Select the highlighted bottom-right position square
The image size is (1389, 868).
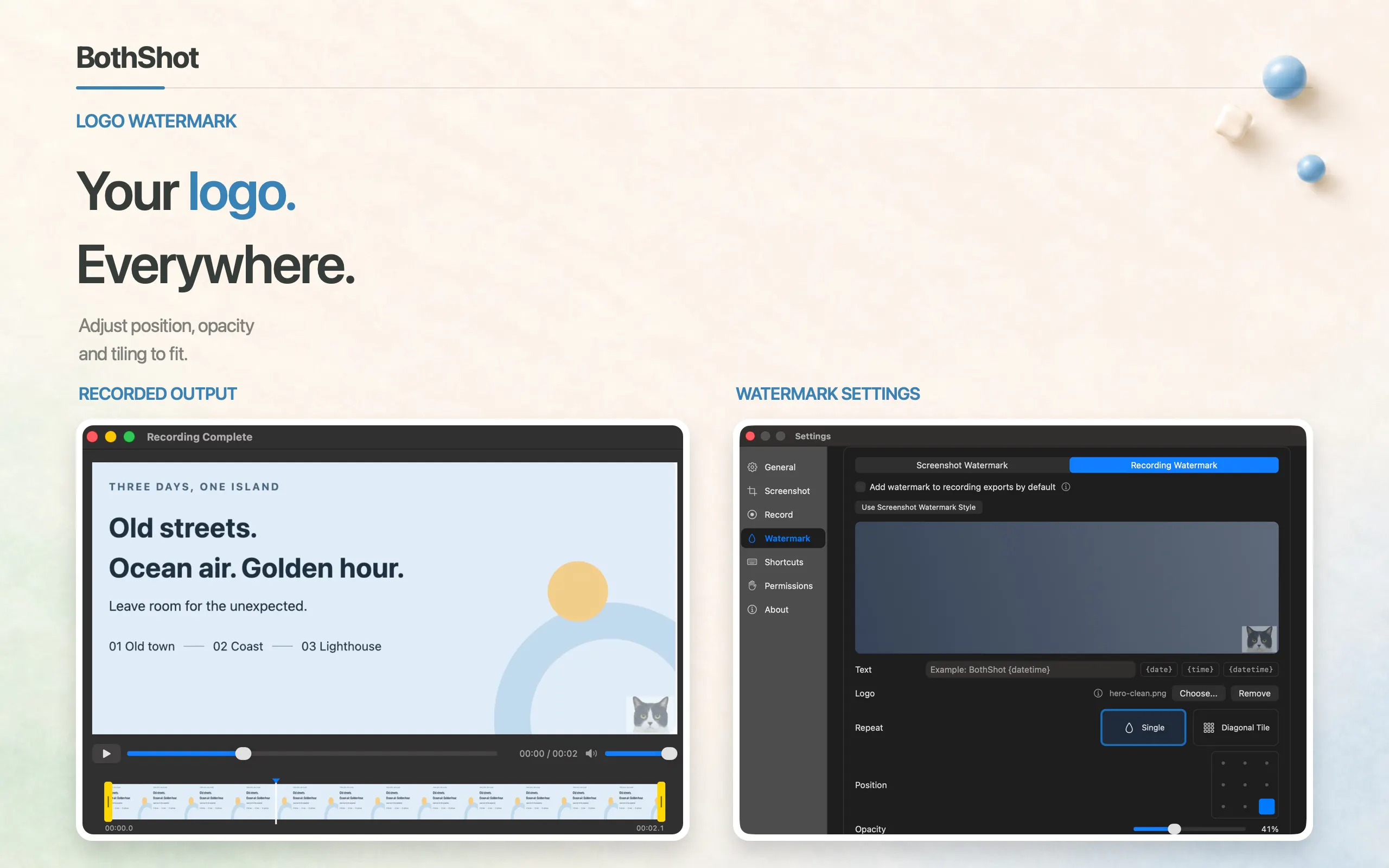coord(1266,806)
